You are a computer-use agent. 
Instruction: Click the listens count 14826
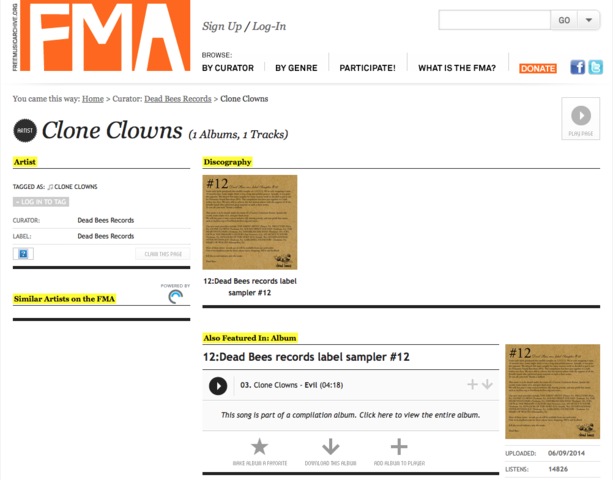pyautogui.click(x=558, y=469)
